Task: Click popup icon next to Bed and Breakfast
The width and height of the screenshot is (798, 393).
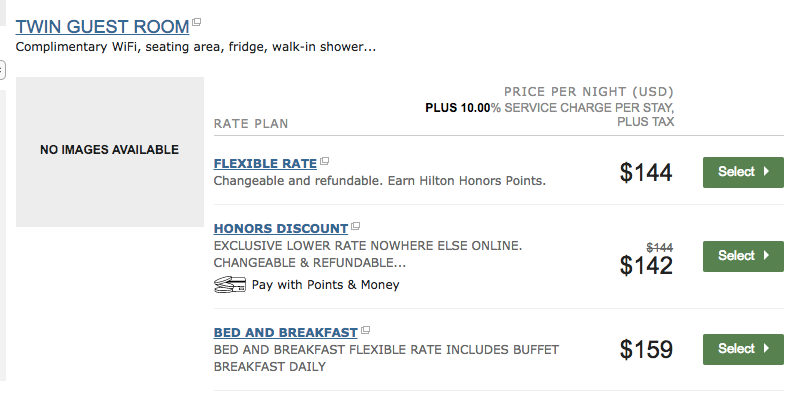Action: point(365,330)
